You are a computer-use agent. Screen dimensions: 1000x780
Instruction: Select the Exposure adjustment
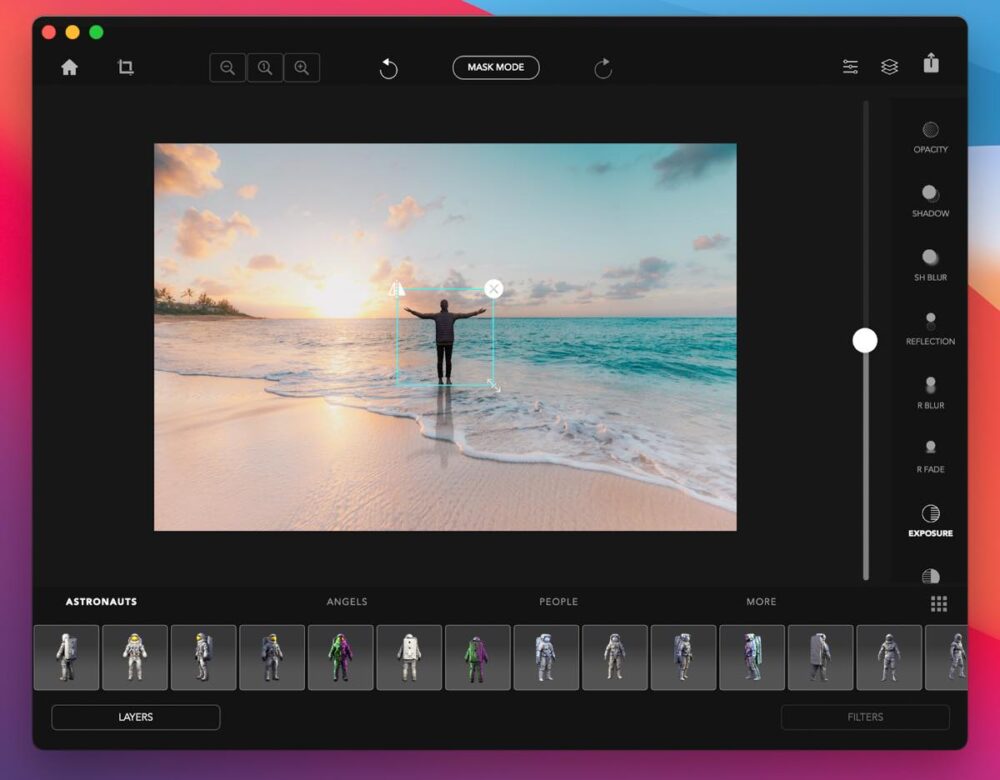coord(930,518)
